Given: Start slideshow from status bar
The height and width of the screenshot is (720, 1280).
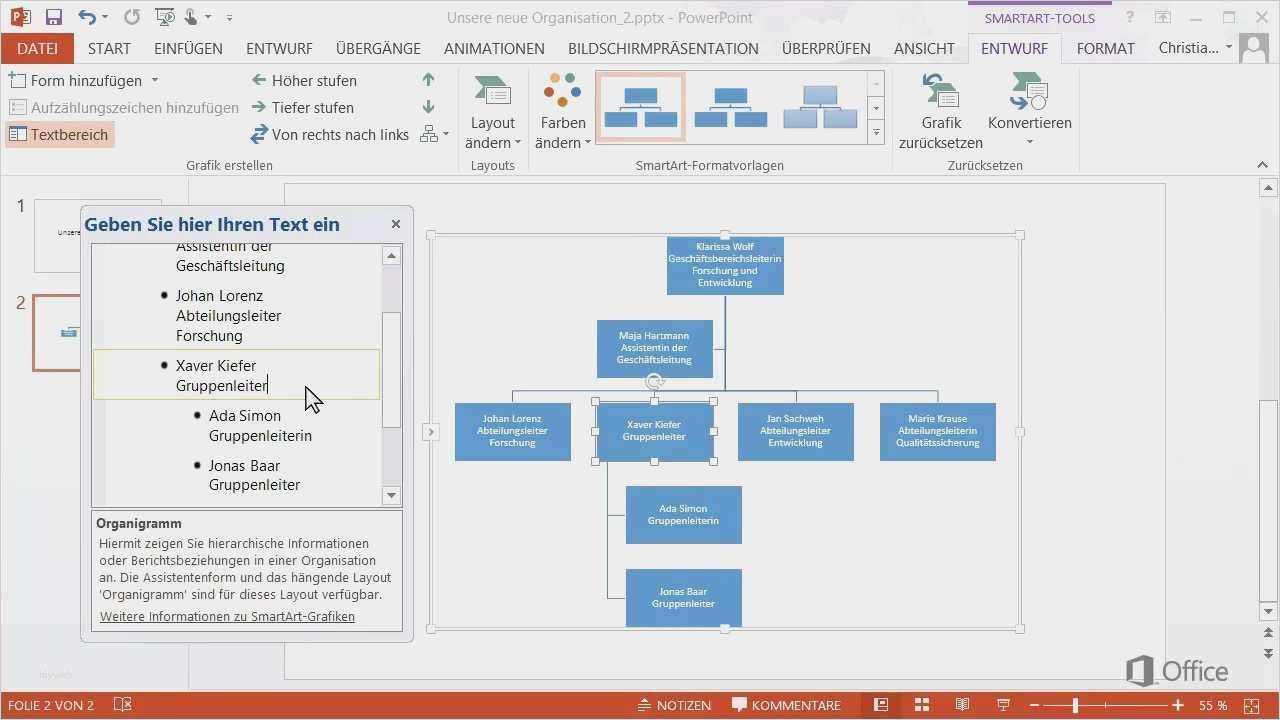Looking at the screenshot, I should (1004, 705).
